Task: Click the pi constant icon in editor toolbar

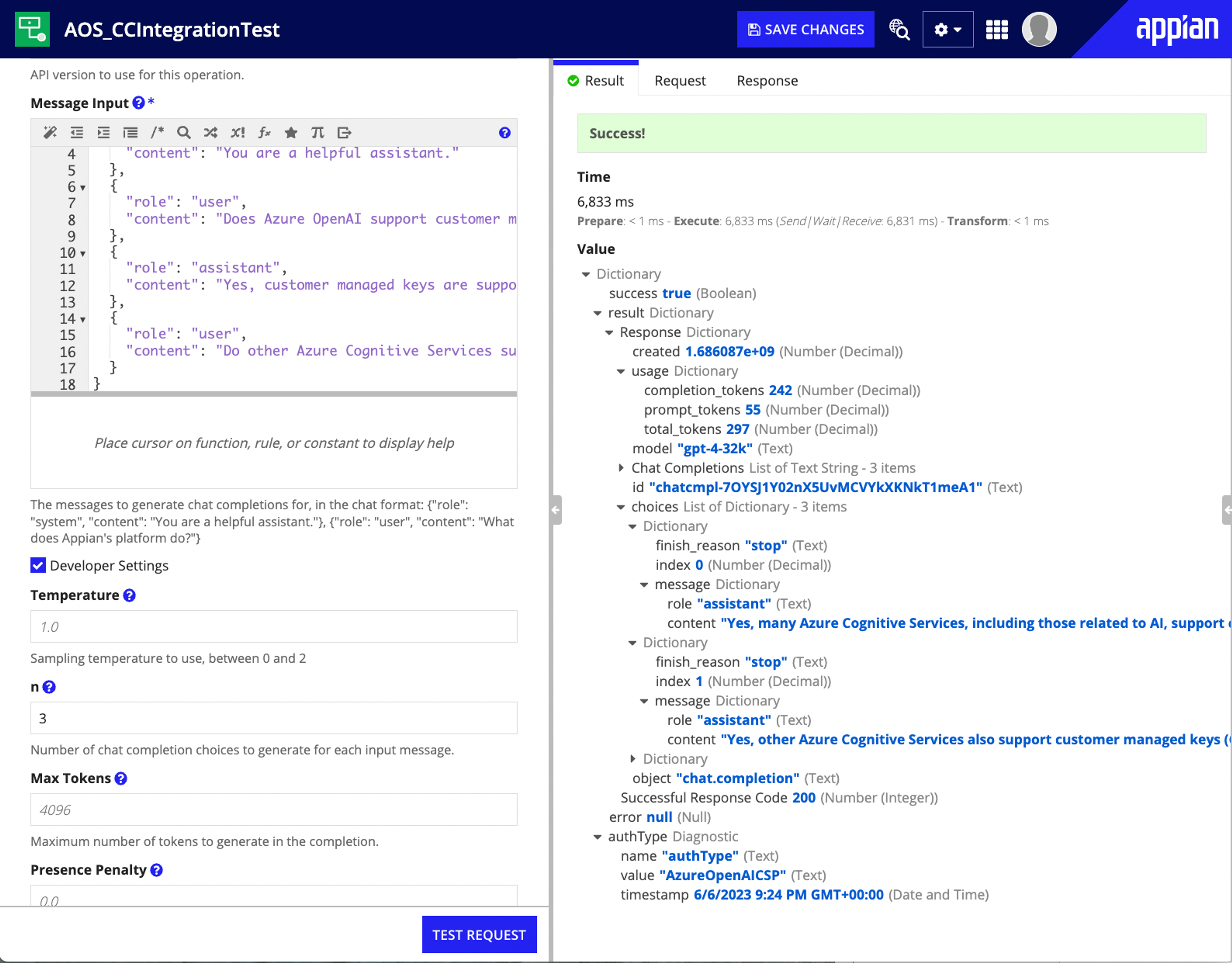Action: coord(318,133)
